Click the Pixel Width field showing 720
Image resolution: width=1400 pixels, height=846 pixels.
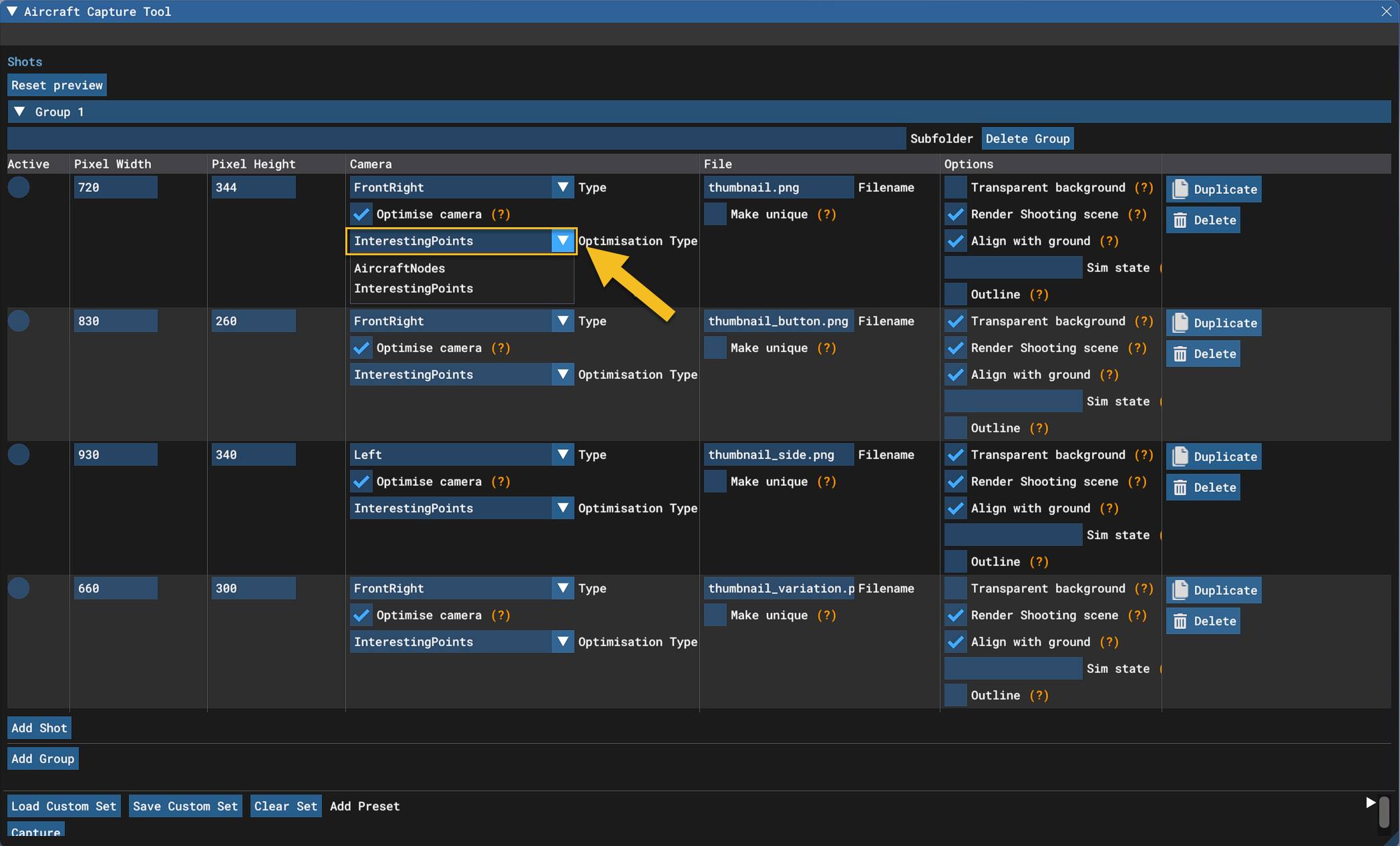115,188
